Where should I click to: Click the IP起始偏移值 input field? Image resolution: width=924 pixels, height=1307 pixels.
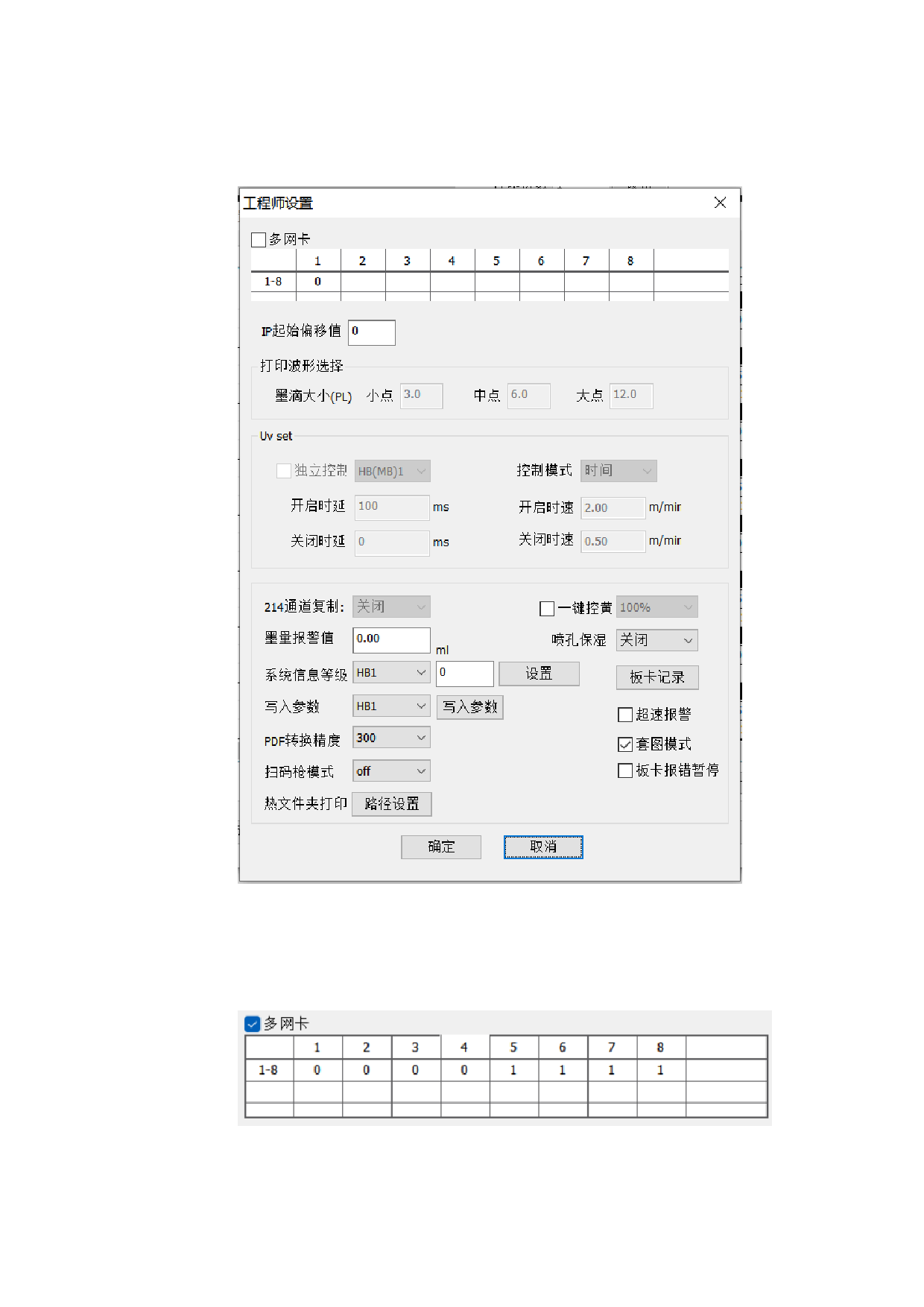(371, 332)
